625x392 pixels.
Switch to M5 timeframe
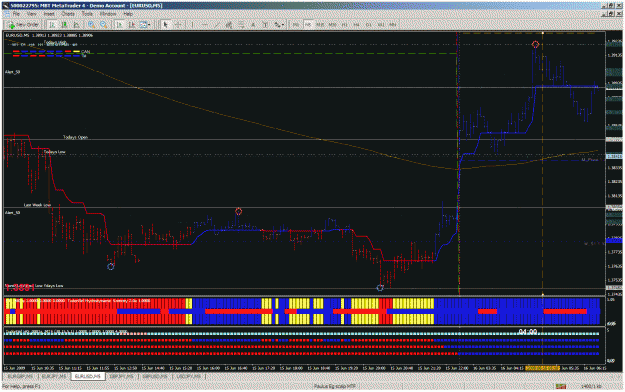pyautogui.click(x=308, y=25)
